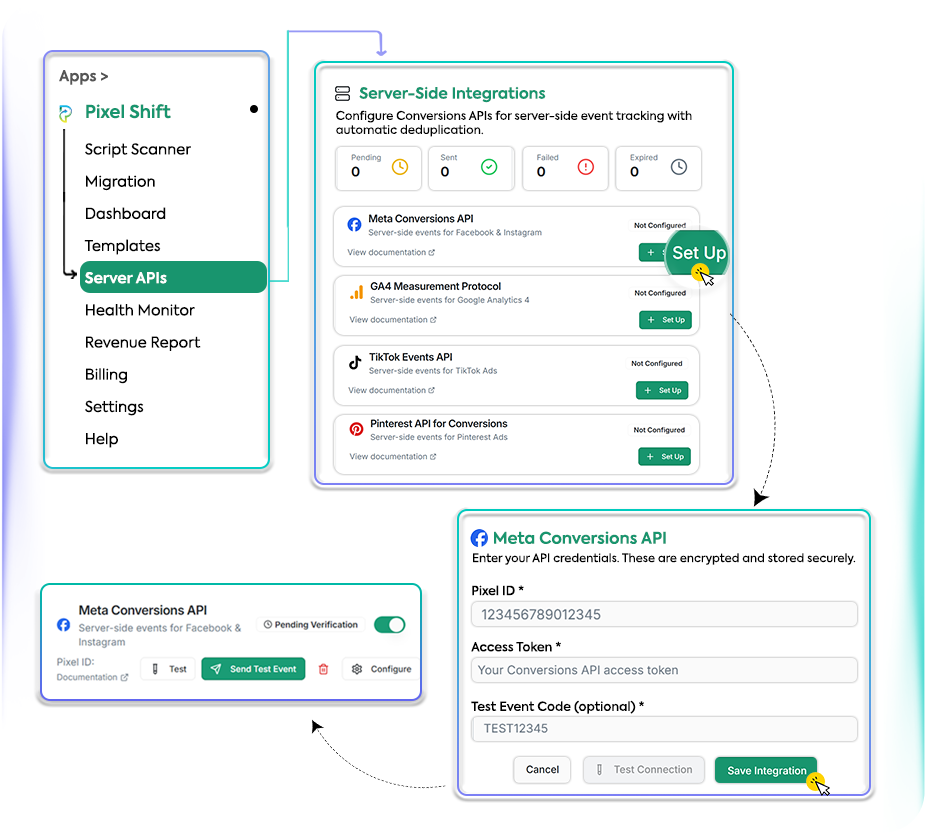Click the Pending clock icon

[x=400, y=167]
